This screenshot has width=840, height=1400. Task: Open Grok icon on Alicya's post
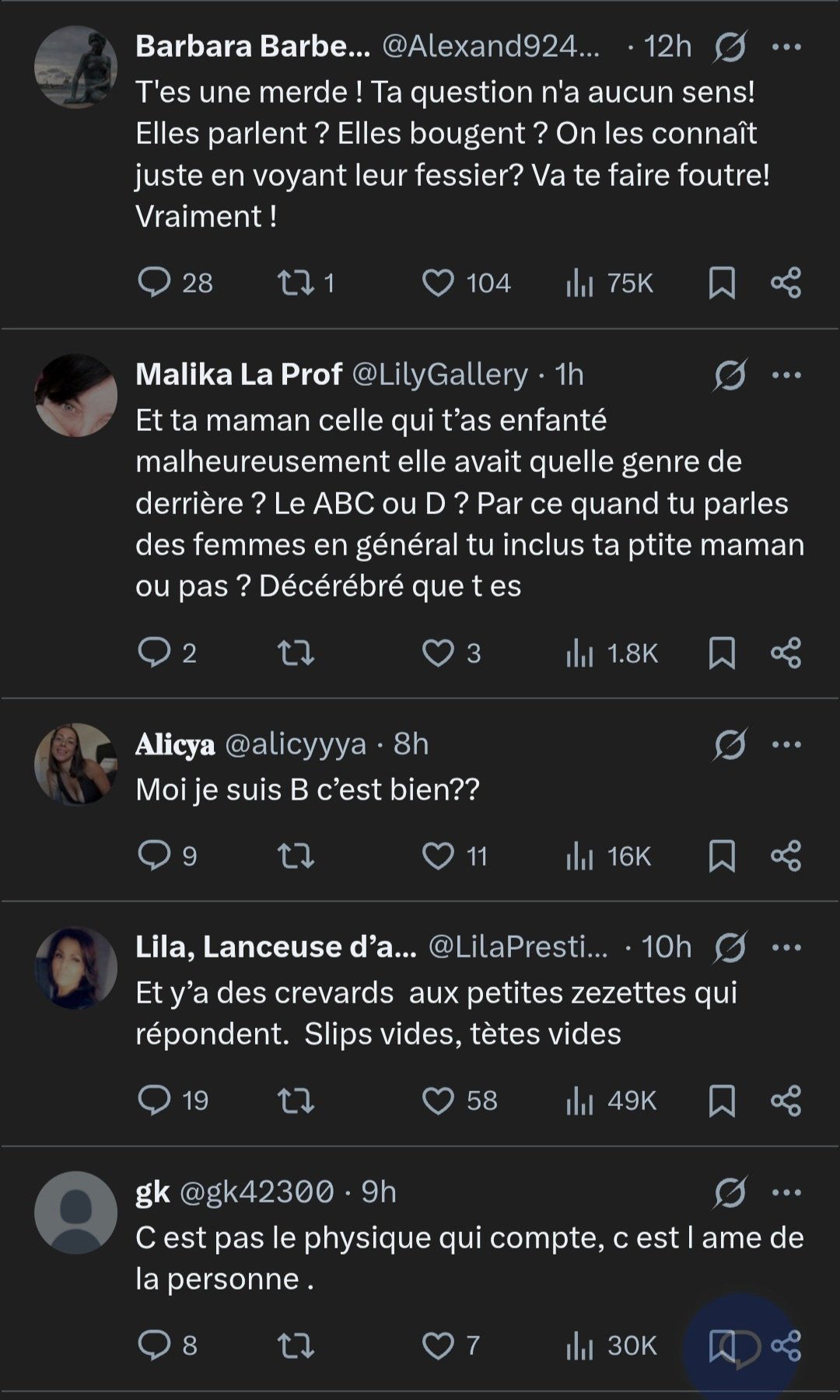pos(730,744)
